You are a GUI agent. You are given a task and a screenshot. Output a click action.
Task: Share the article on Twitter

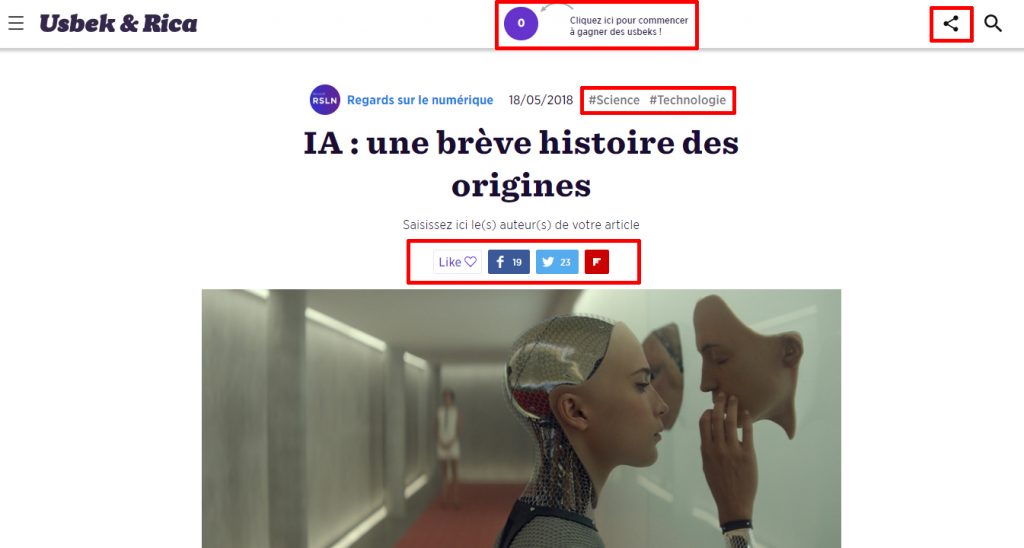click(557, 262)
